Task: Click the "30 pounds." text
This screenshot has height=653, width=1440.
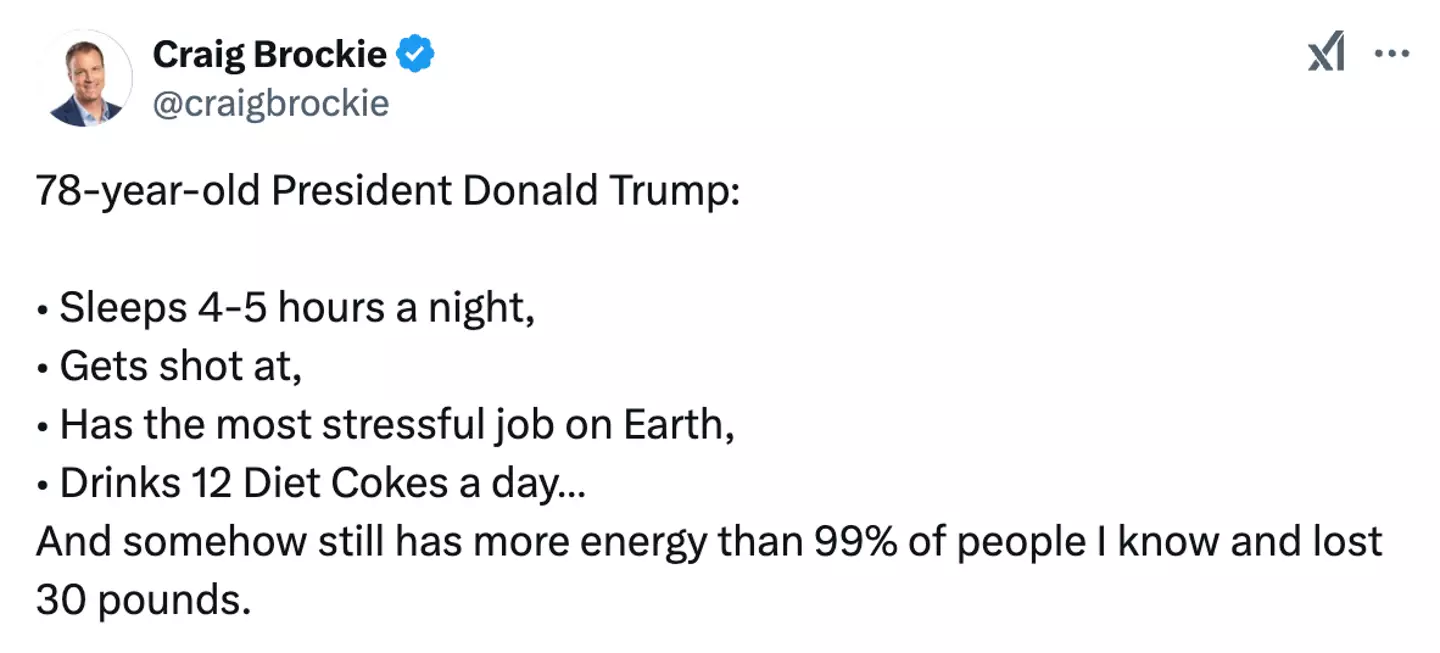Action: click(140, 600)
